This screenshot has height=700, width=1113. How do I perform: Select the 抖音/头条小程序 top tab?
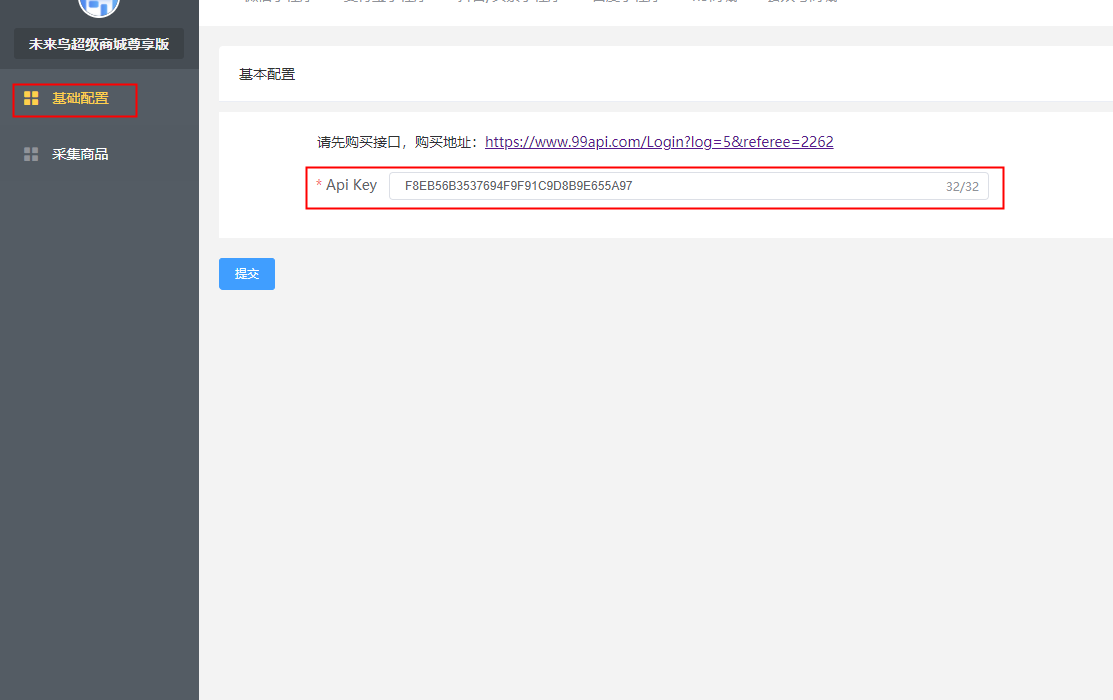510,3
